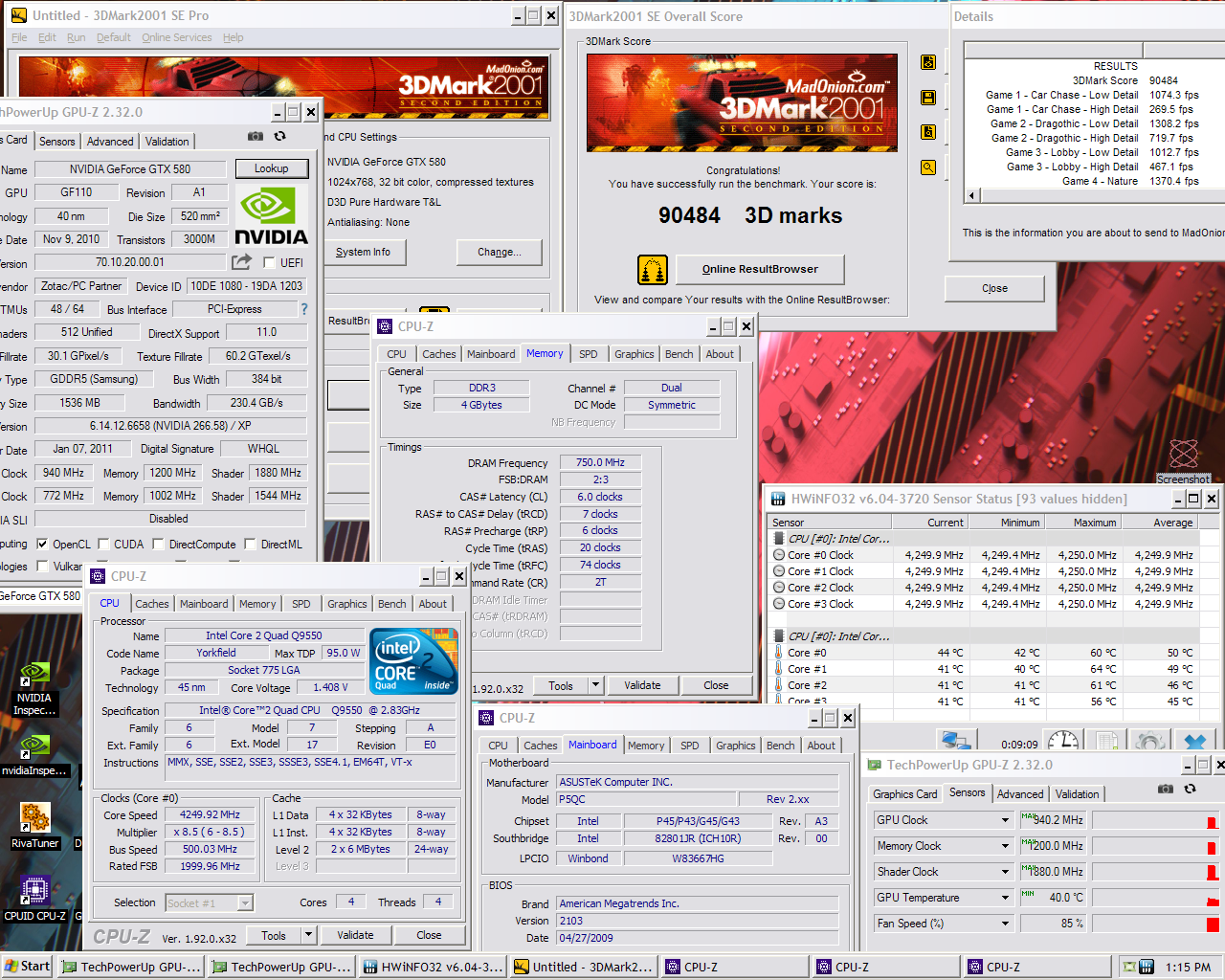Click the network computers icon in the HWiNFO toolbar

(x=956, y=743)
